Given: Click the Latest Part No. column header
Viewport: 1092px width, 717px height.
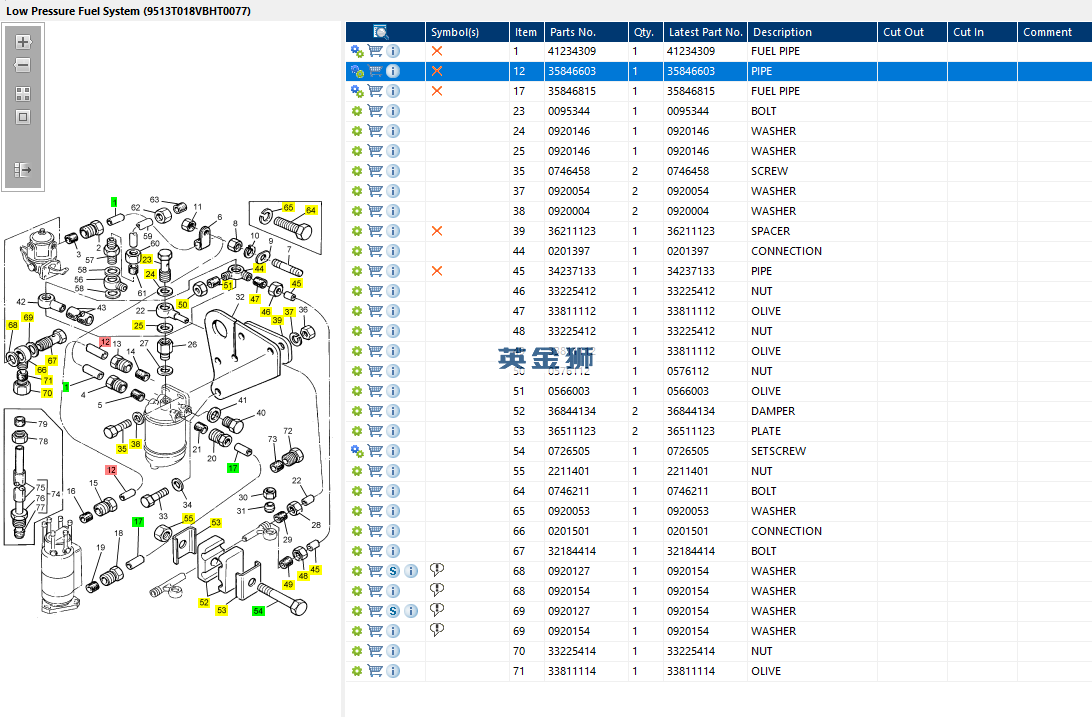Looking at the screenshot, I should click(705, 32).
